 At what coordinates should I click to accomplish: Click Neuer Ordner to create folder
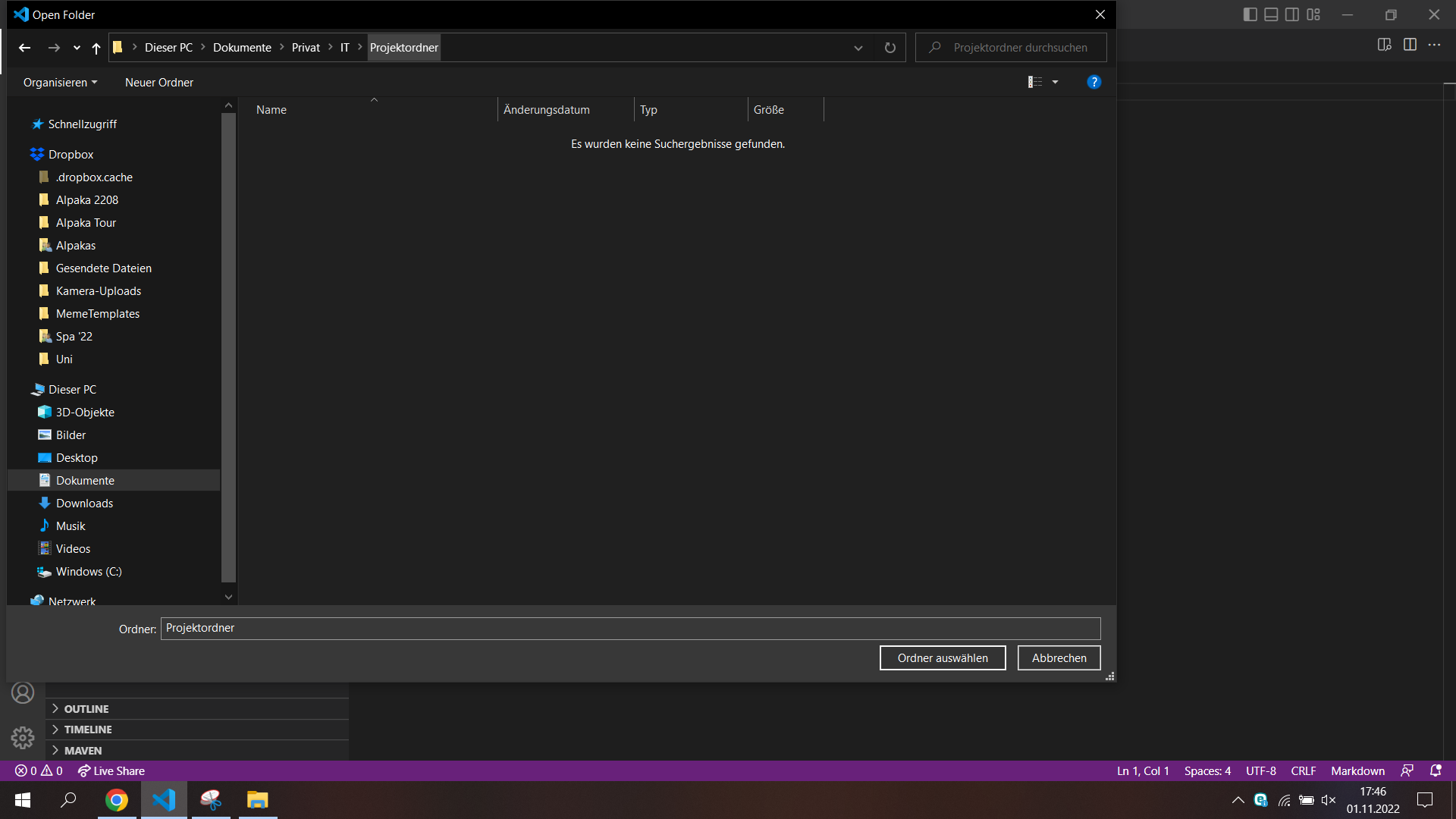(159, 82)
